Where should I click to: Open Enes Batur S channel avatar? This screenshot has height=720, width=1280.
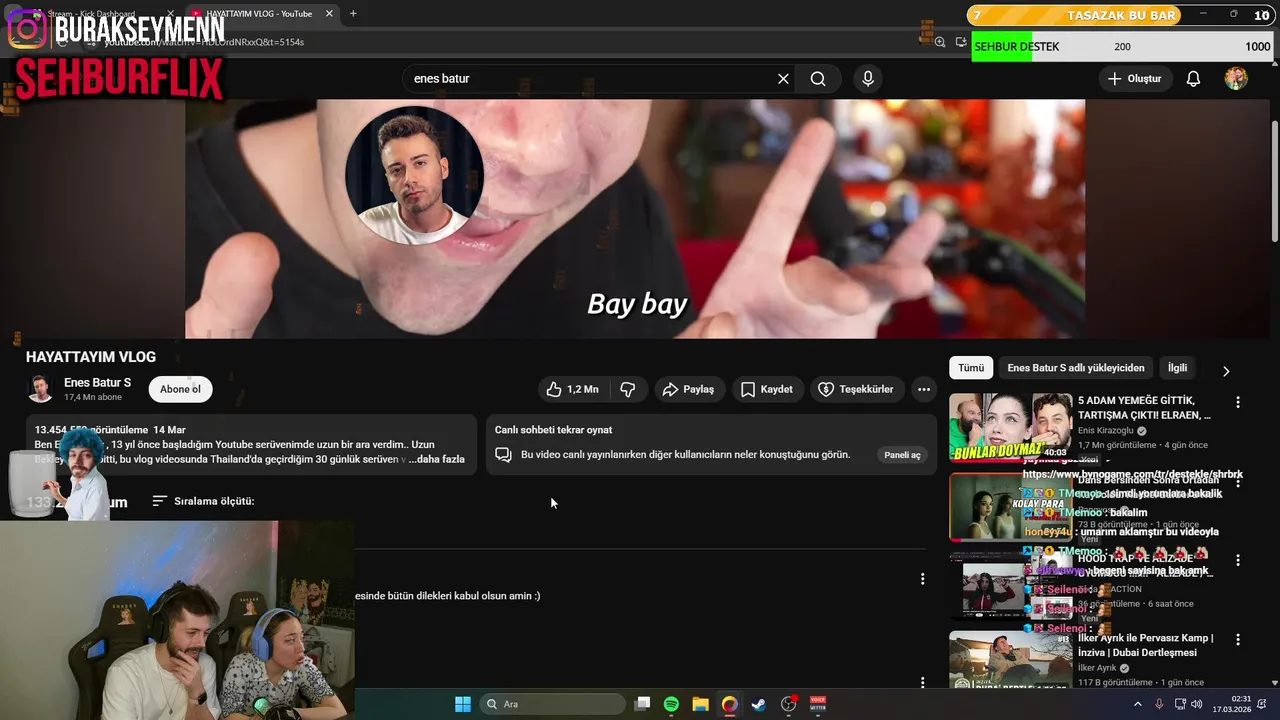(x=40, y=389)
